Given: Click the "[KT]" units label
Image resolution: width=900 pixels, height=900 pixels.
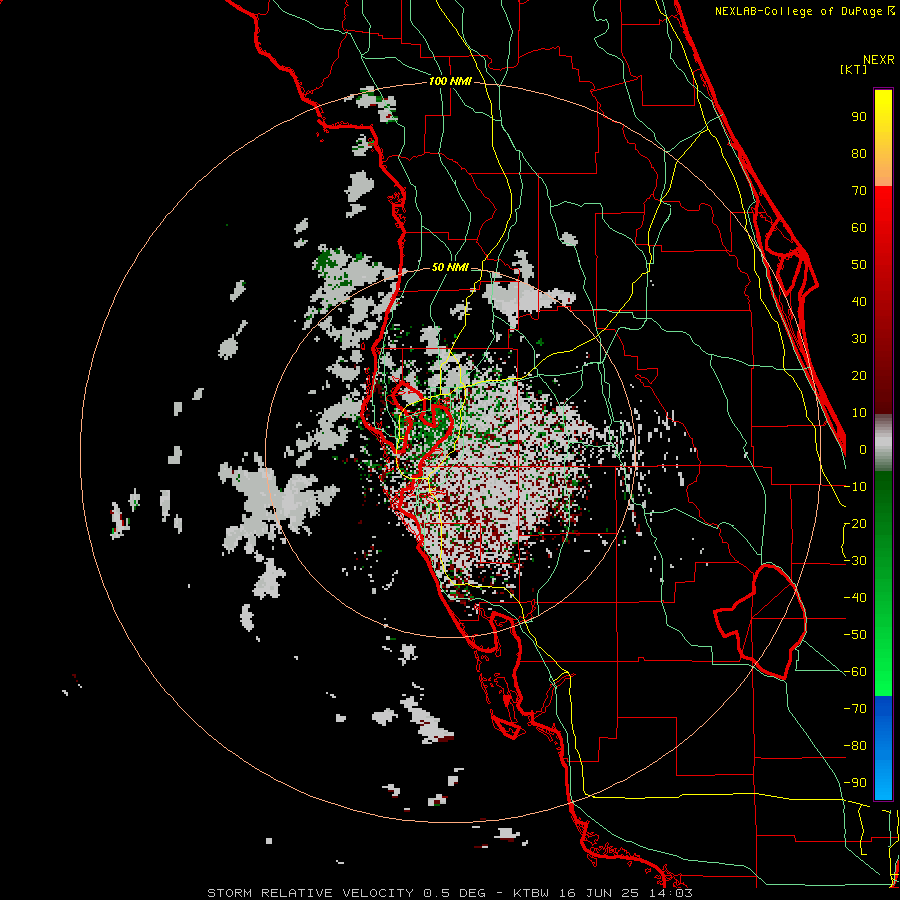Looking at the screenshot, I should click(854, 69).
